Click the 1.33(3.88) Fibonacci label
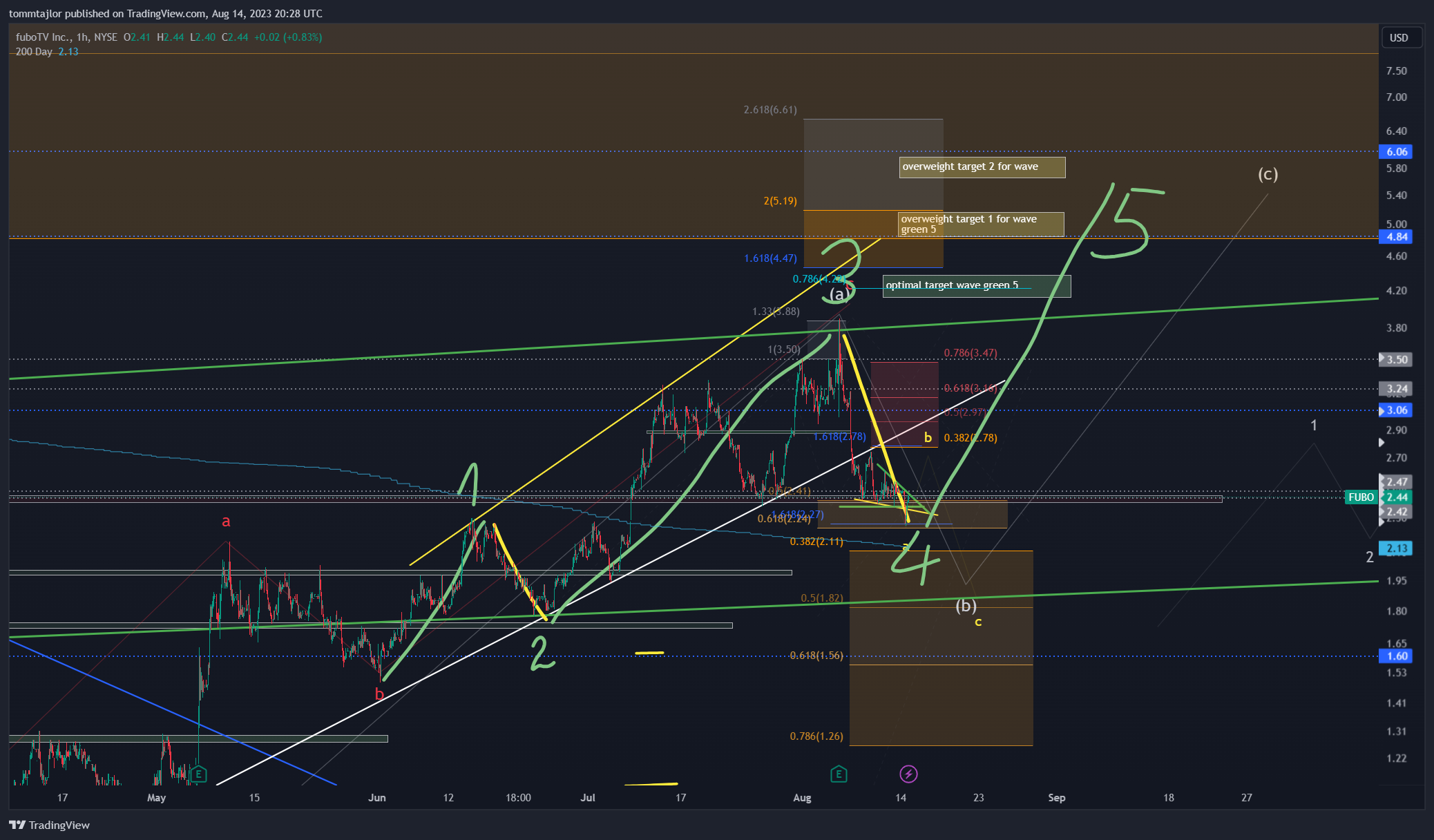Image resolution: width=1434 pixels, height=840 pixels. [x=776, y=312]
